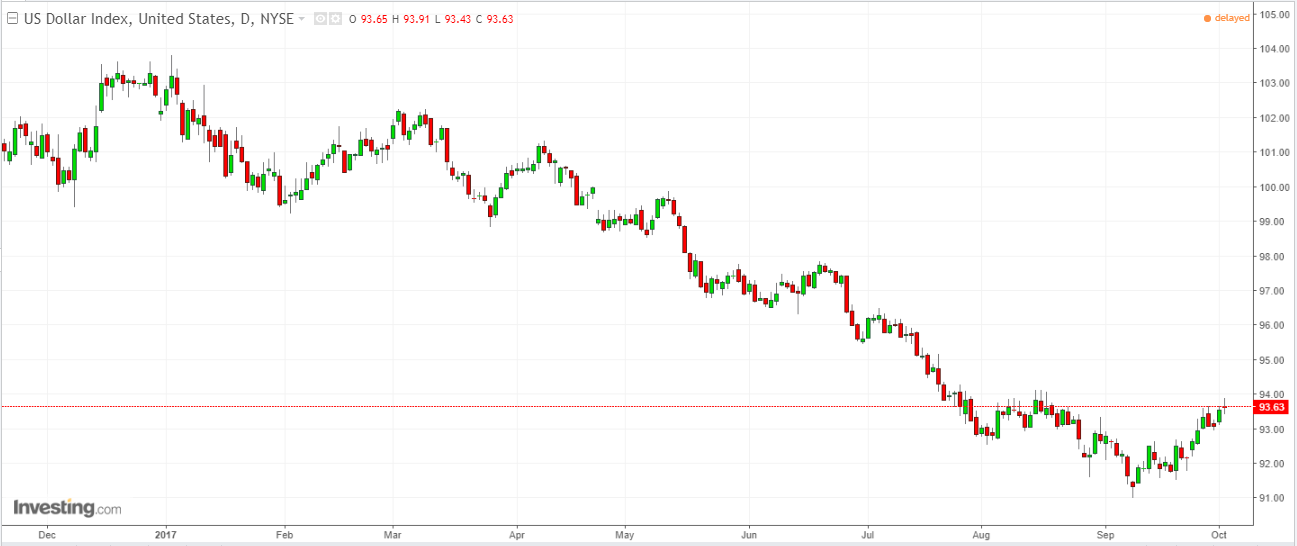
Task: Click the orange delayed status indicator
Action: (1226, 18)
